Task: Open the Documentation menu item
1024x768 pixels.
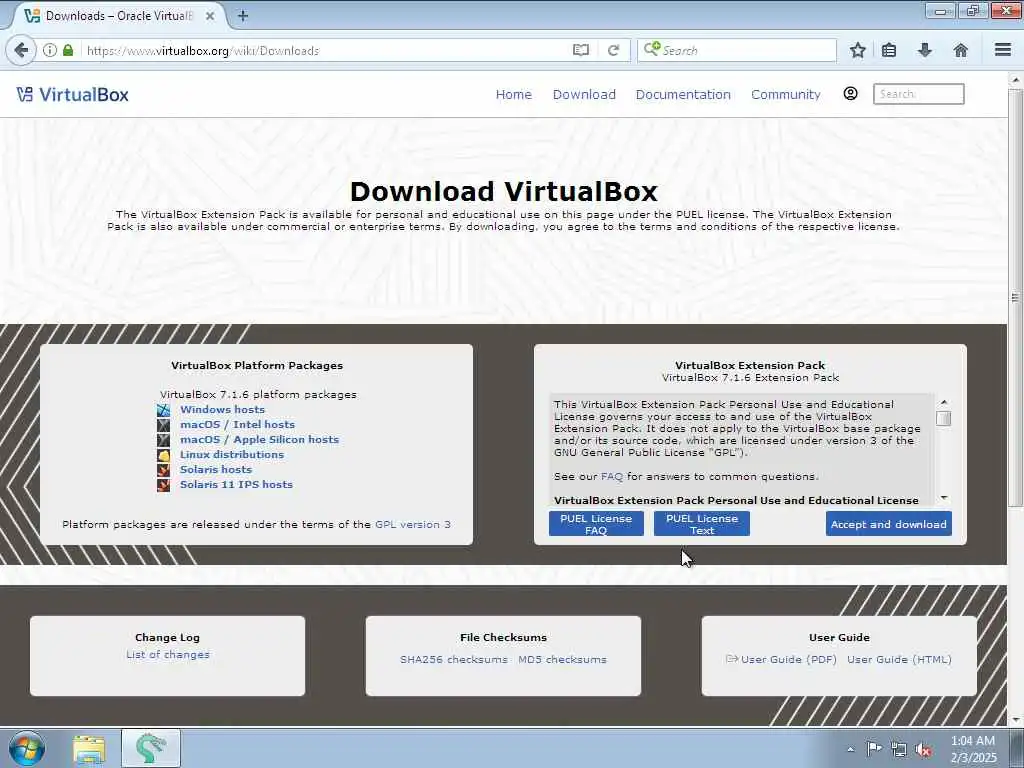Action: pyautogui.click(x=683, y=94)
